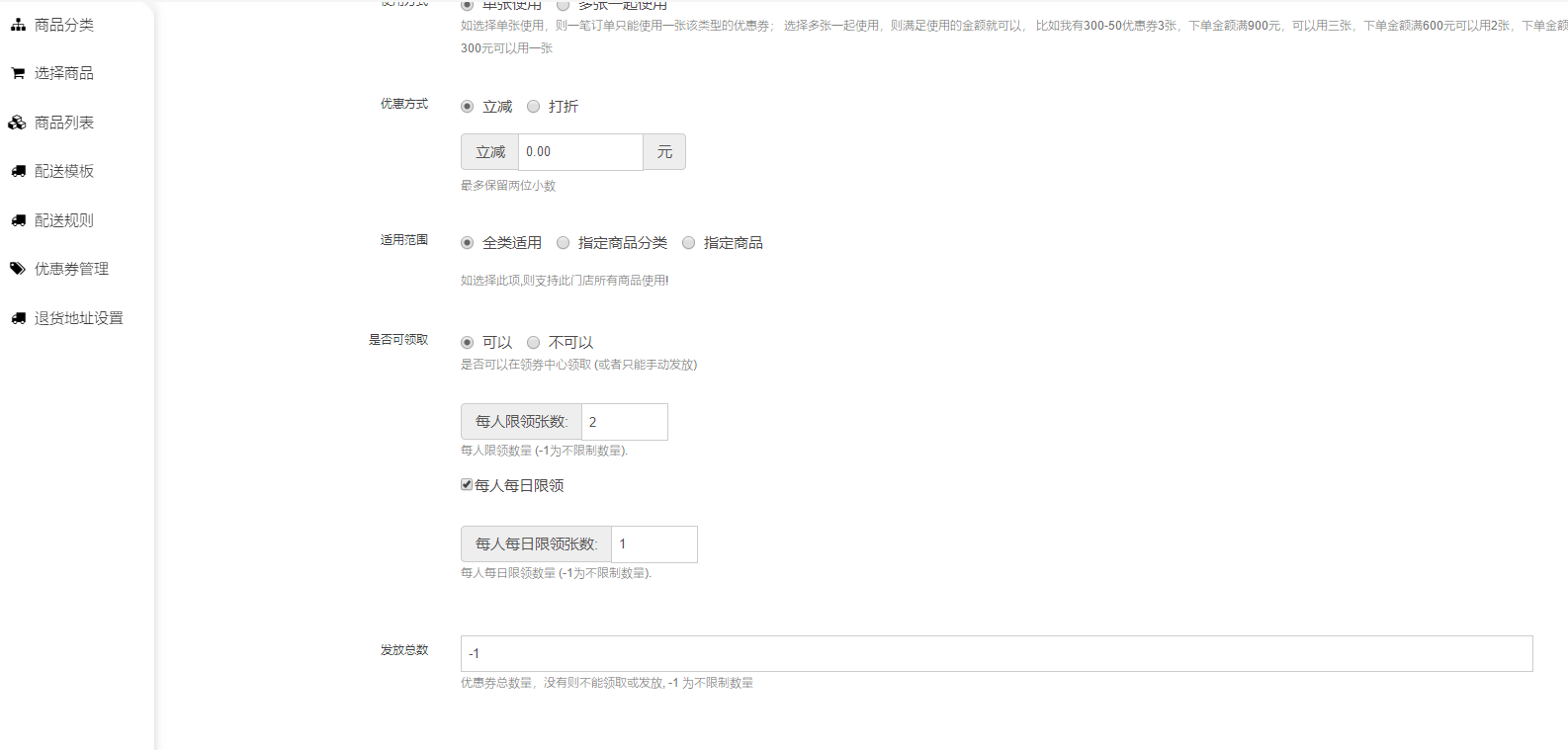The width and height of the screenshot is (1568, 750).
Task: Click the truck icon beside 退货地址设置
Action: click(18, 318)
